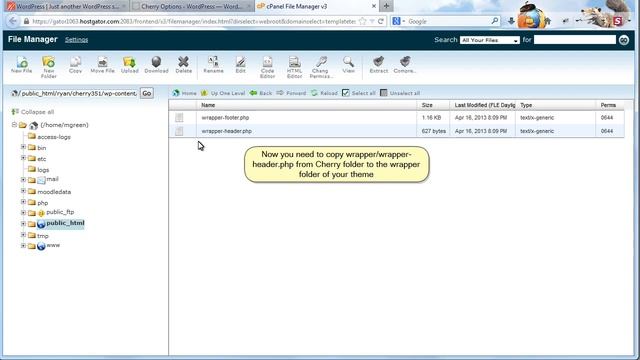This screenshot has width=640, height=360.
Task: Open the Upload tool
Action: (x=130, y=65)
